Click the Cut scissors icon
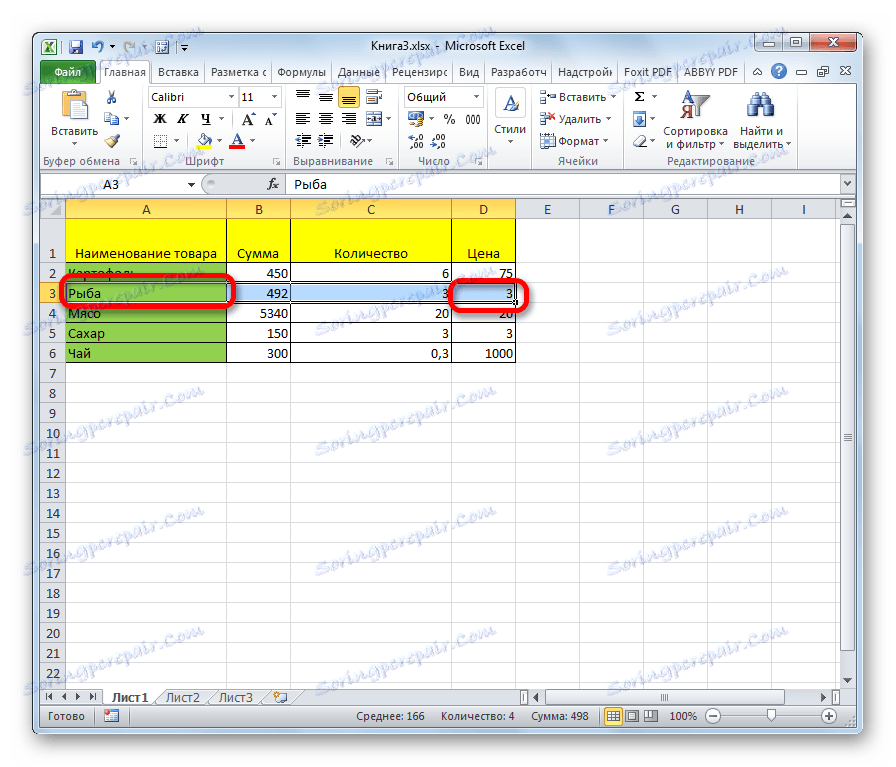This screenshot has width=896, height=767. point(111,97)
